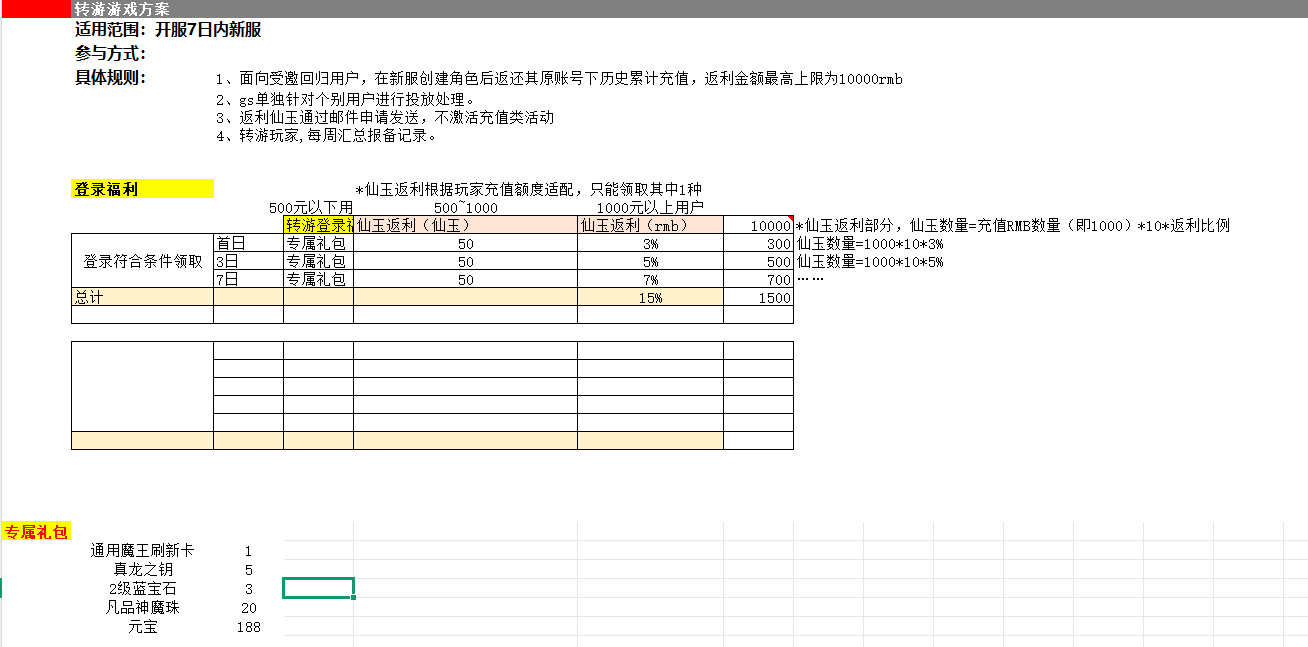This screenshot has width=1308, height=647.
Task: Click the yellow 转游登录礼 header cell
Action: coord(318,225)
